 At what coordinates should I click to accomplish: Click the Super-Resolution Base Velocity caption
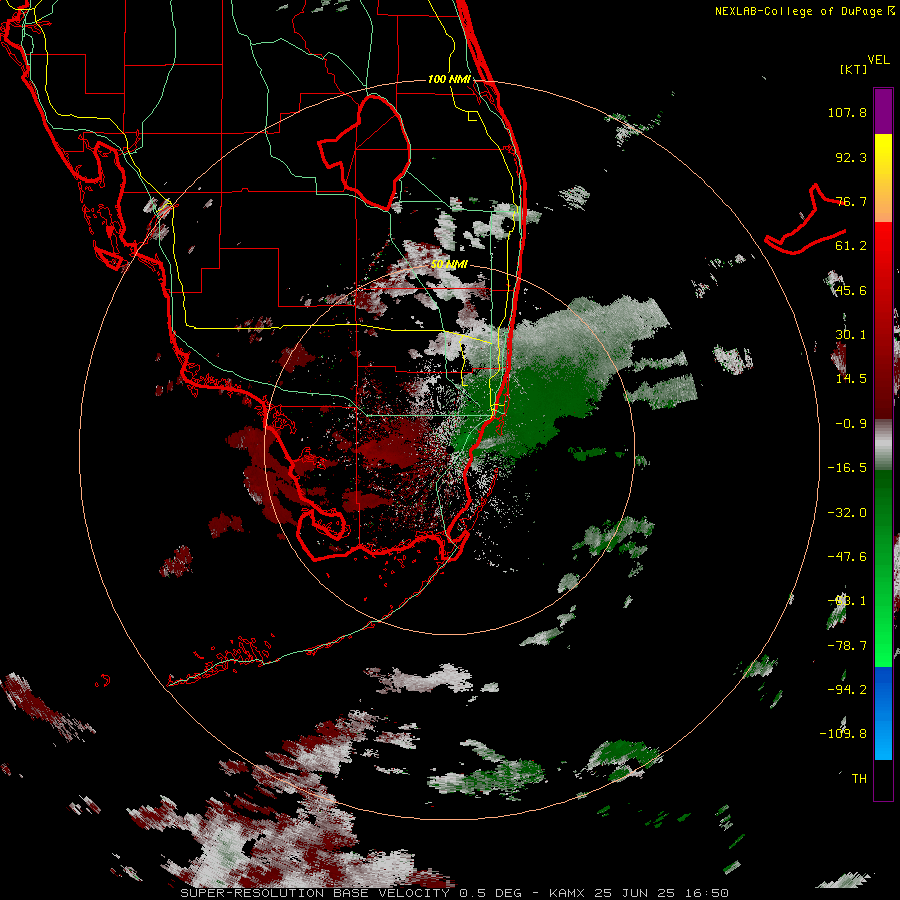455,893
